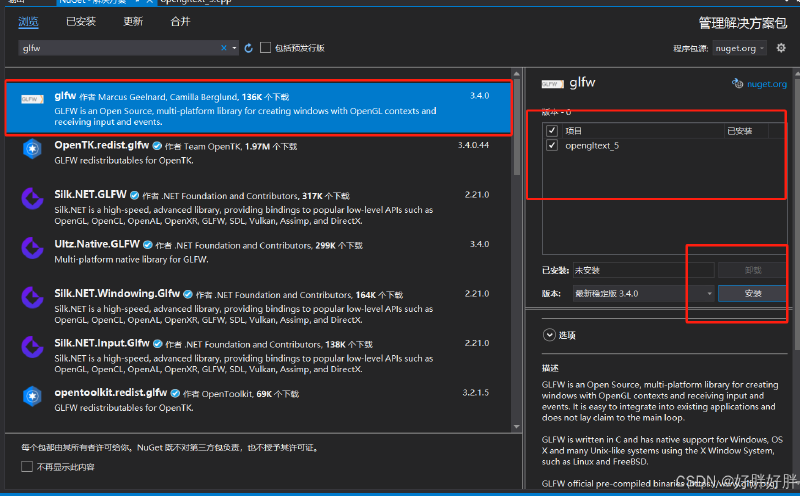Open the nuget.org link in details pane
Viewport: 800px width, 496px height.
767,84
